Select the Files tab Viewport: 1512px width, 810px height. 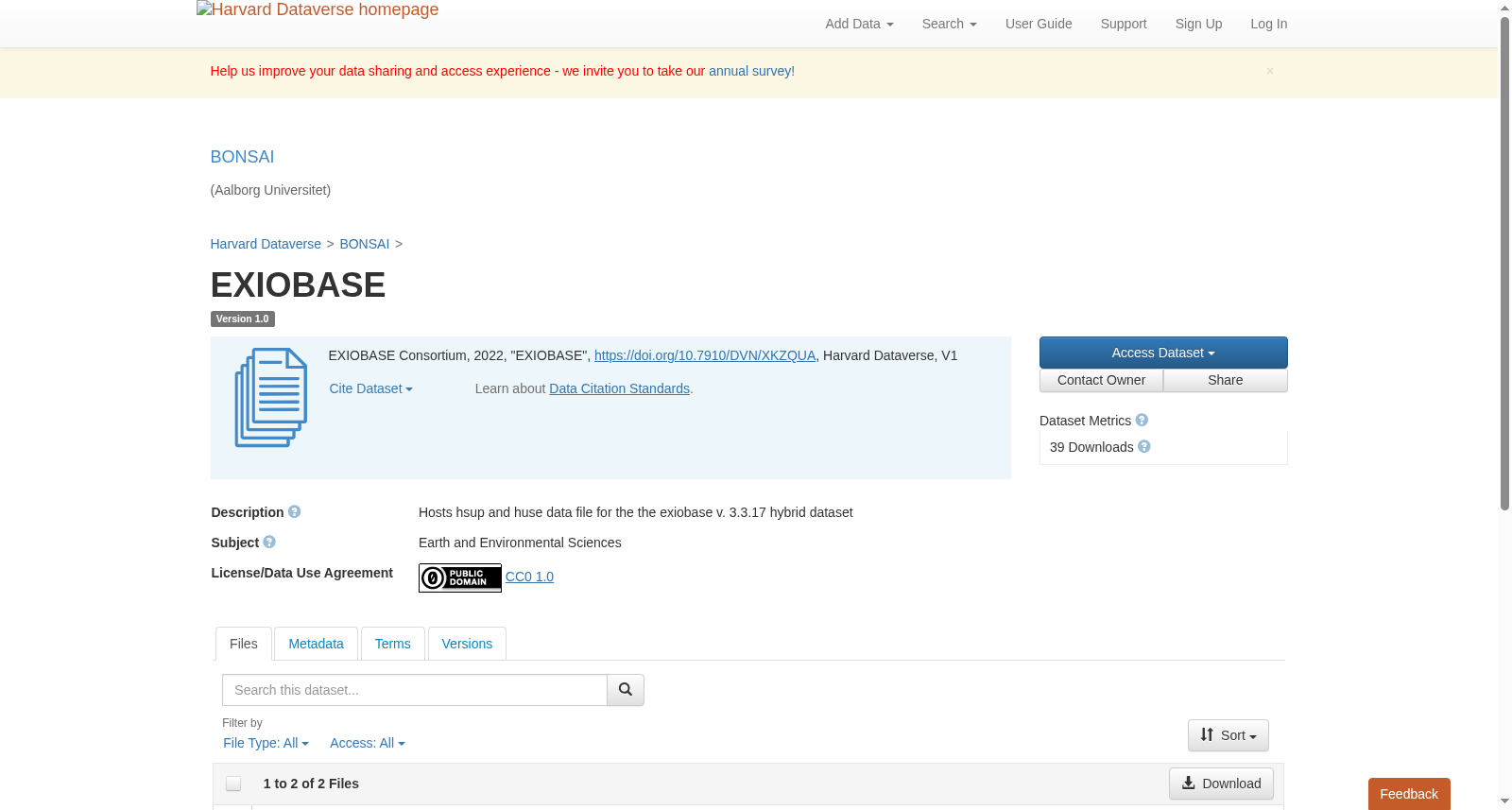click(x=244, y=644)
